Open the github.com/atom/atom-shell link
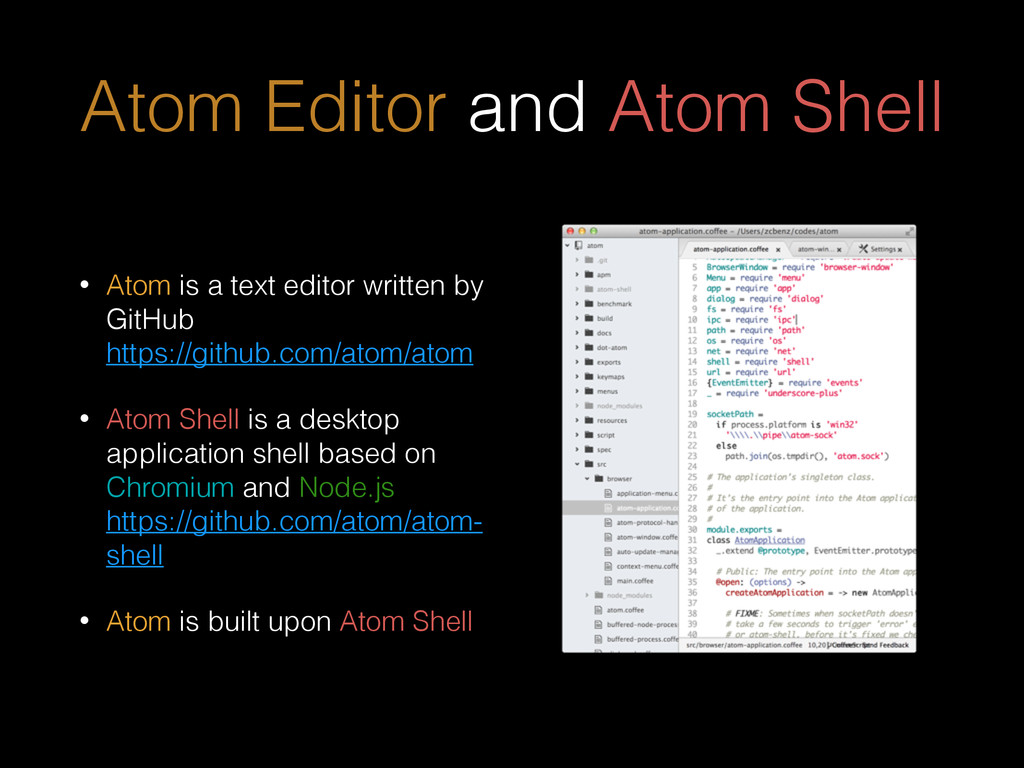This screenshot has height=768, width=1024. coord(295,538)
